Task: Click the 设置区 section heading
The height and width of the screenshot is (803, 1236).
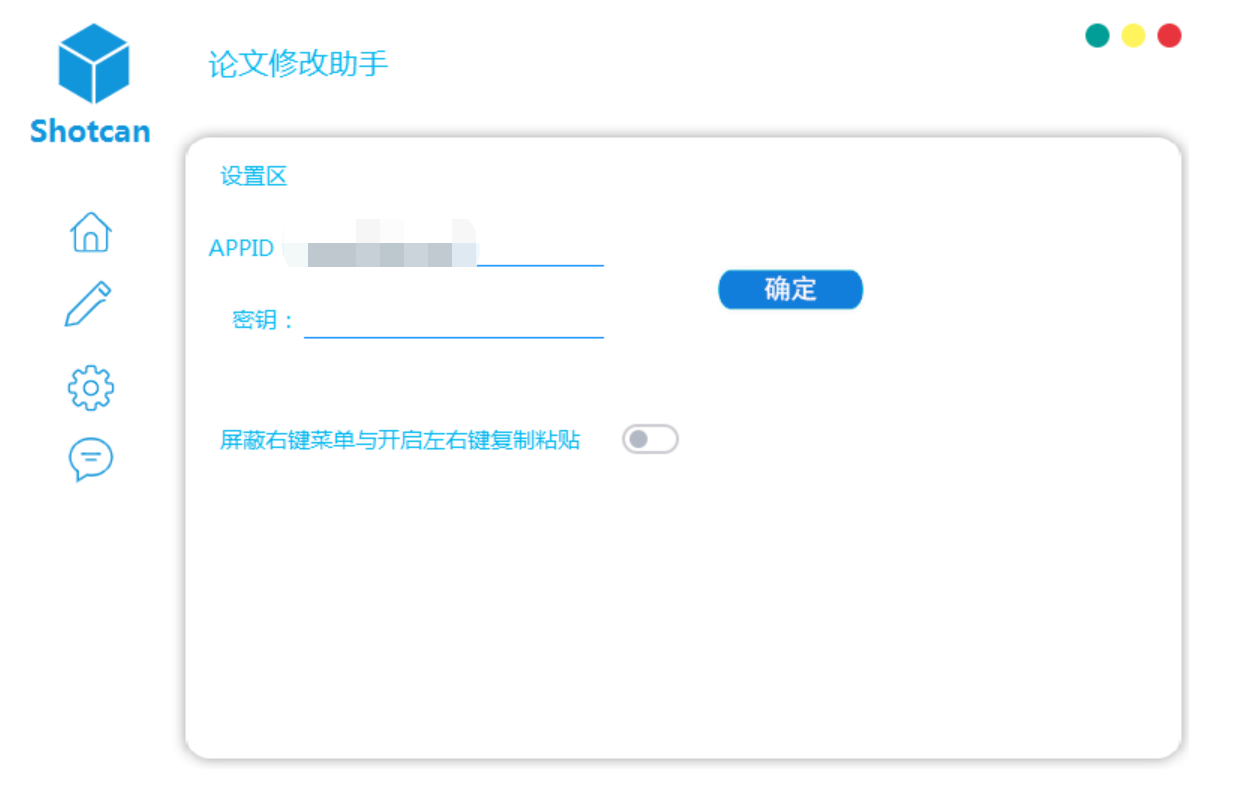Action: [254, 177]
